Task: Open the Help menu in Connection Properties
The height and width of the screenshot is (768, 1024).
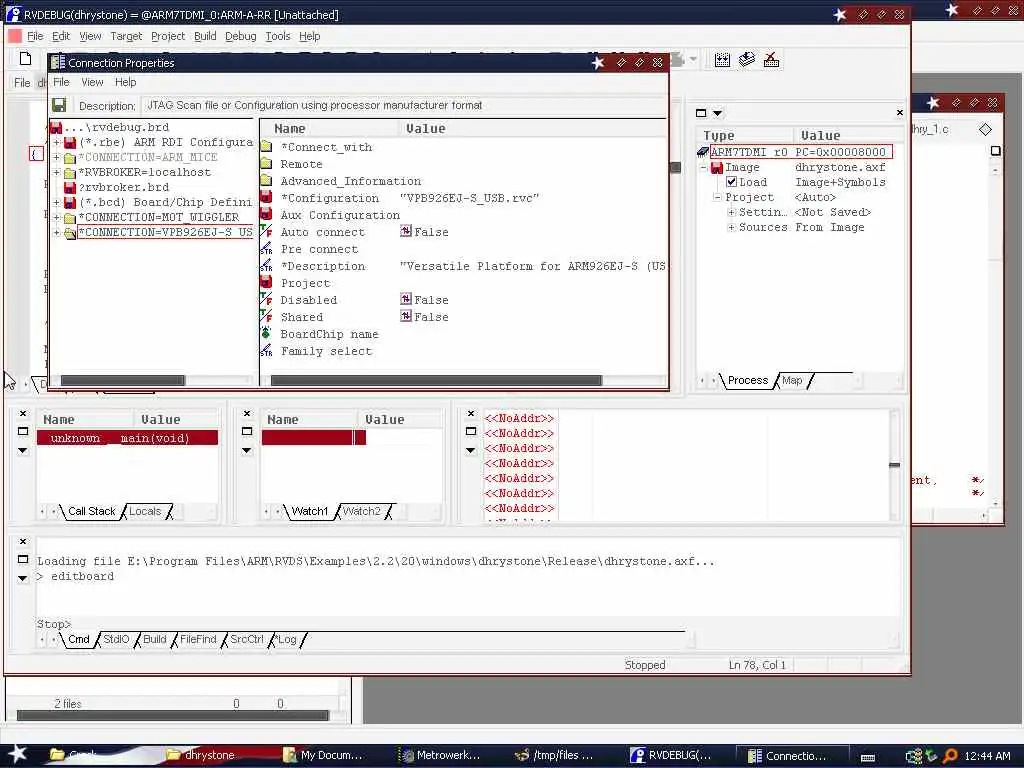Action: pyautogui.click(x=125, y=82)
